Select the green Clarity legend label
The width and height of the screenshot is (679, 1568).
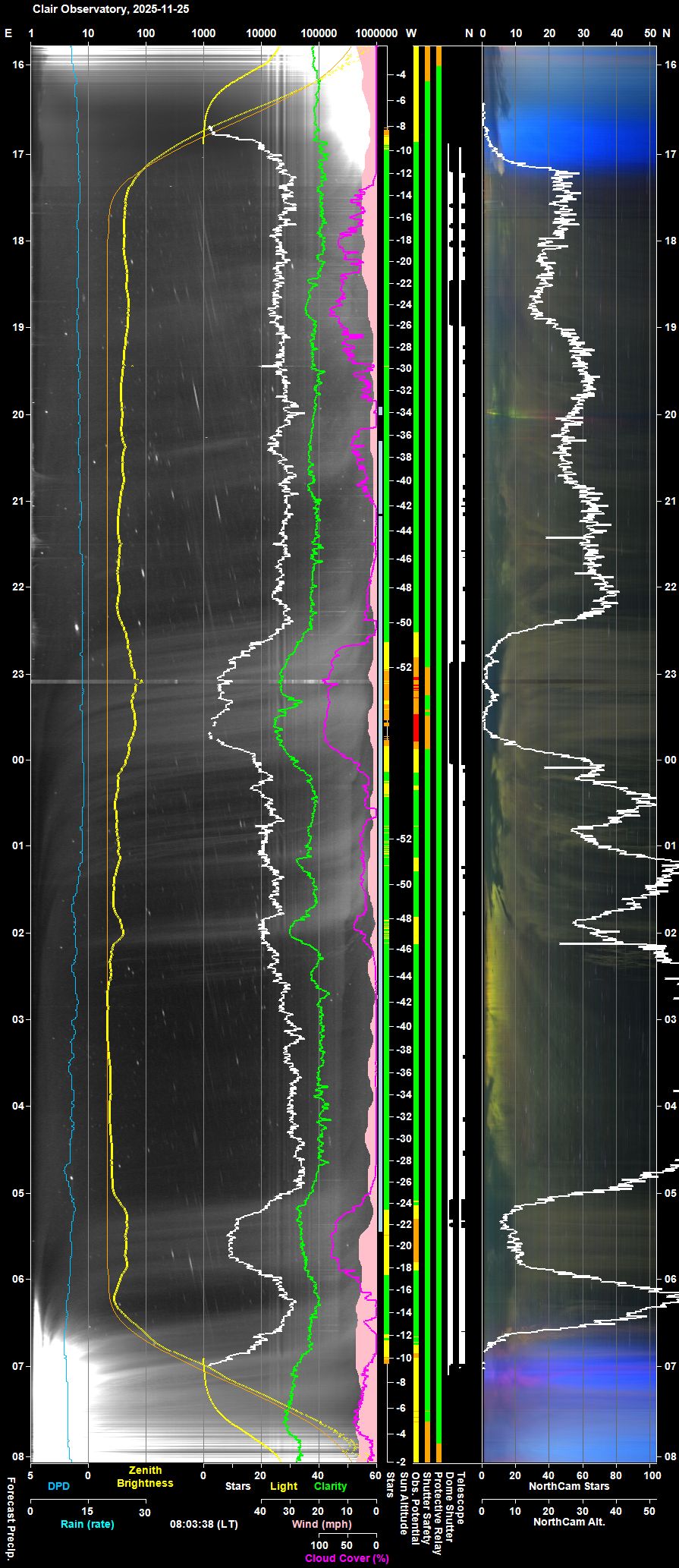(x=330, y=1486)
